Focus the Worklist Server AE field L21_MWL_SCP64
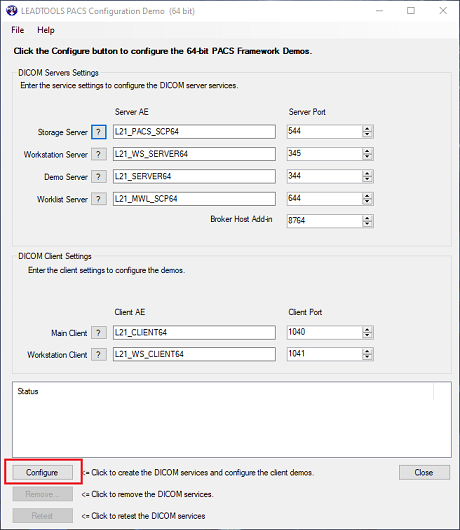Image resolution: width=460 pixels, height=530 pixels. pyautogui.click(x=194, y=198)
